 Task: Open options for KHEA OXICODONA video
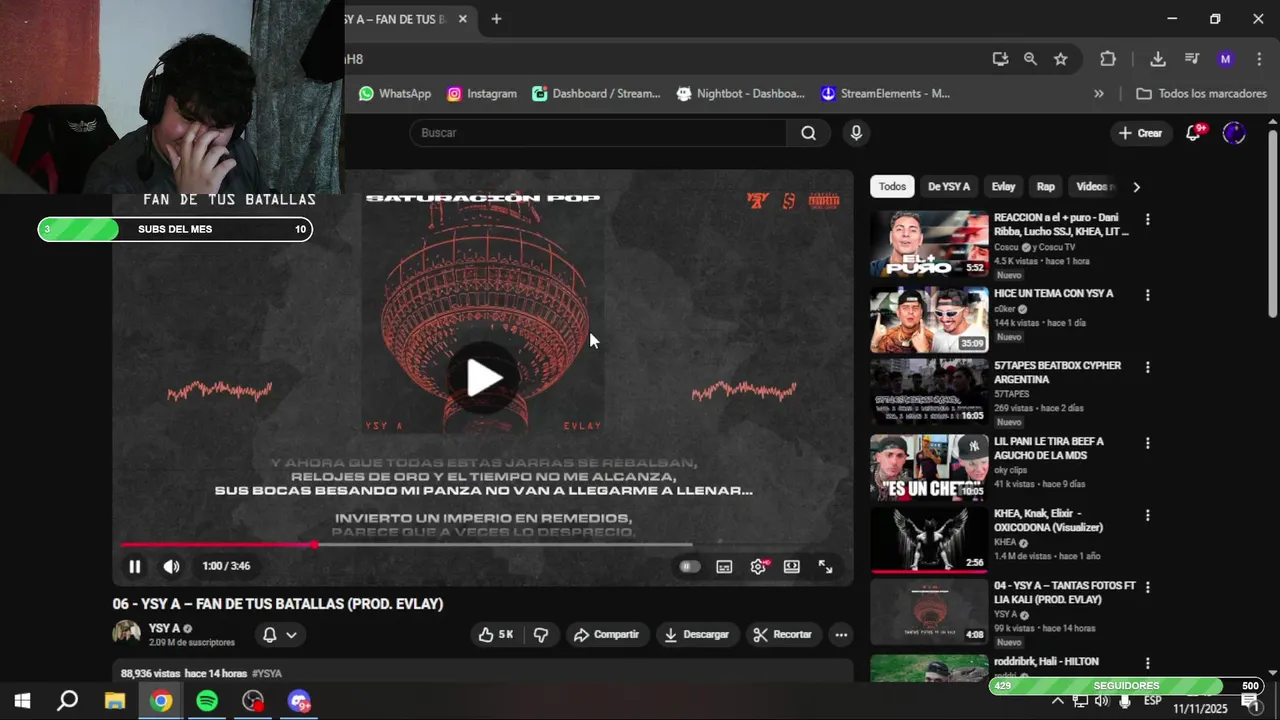click(x=1147, y=515)
